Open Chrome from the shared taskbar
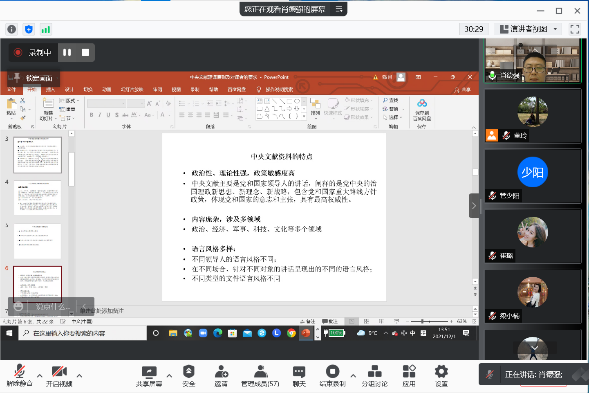This screenshot has width=589, height=393. click(x=291, y=333)
